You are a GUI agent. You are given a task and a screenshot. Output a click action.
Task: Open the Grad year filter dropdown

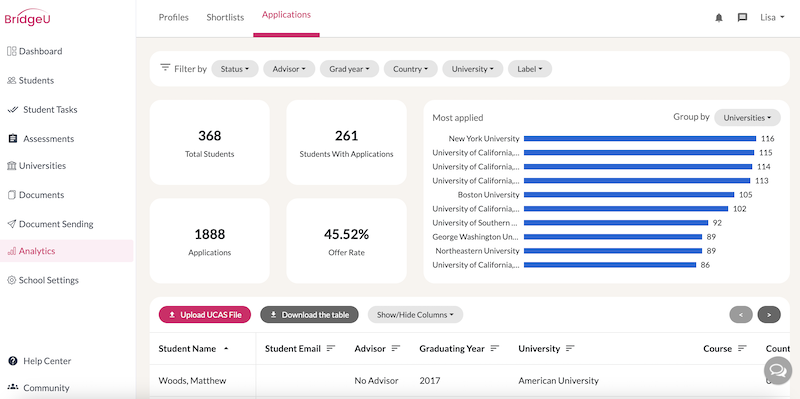pyautogui.click(x=349, y=69)
